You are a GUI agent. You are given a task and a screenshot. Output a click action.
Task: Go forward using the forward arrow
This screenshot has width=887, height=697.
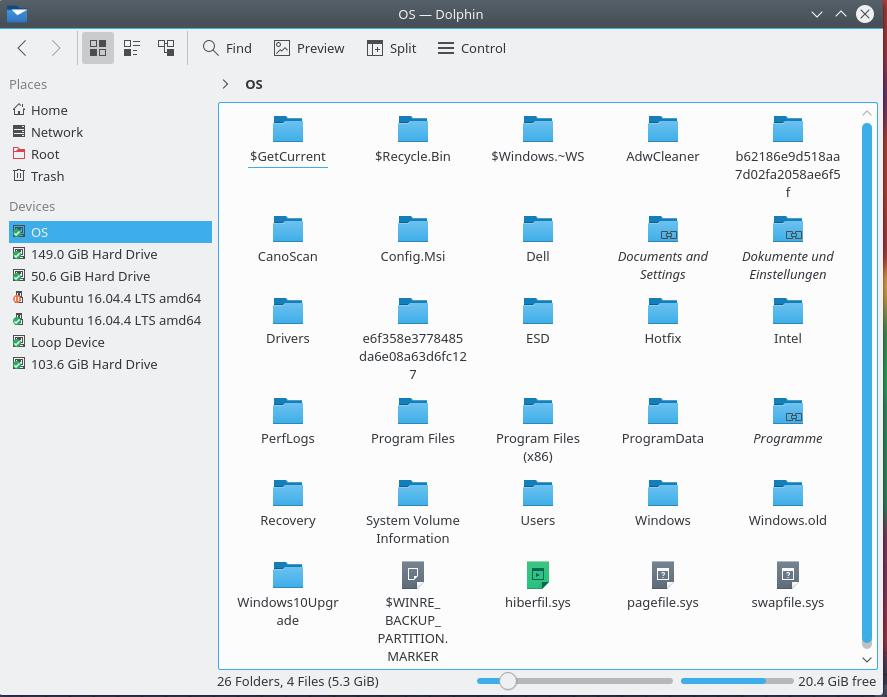[x=56, y=48]
